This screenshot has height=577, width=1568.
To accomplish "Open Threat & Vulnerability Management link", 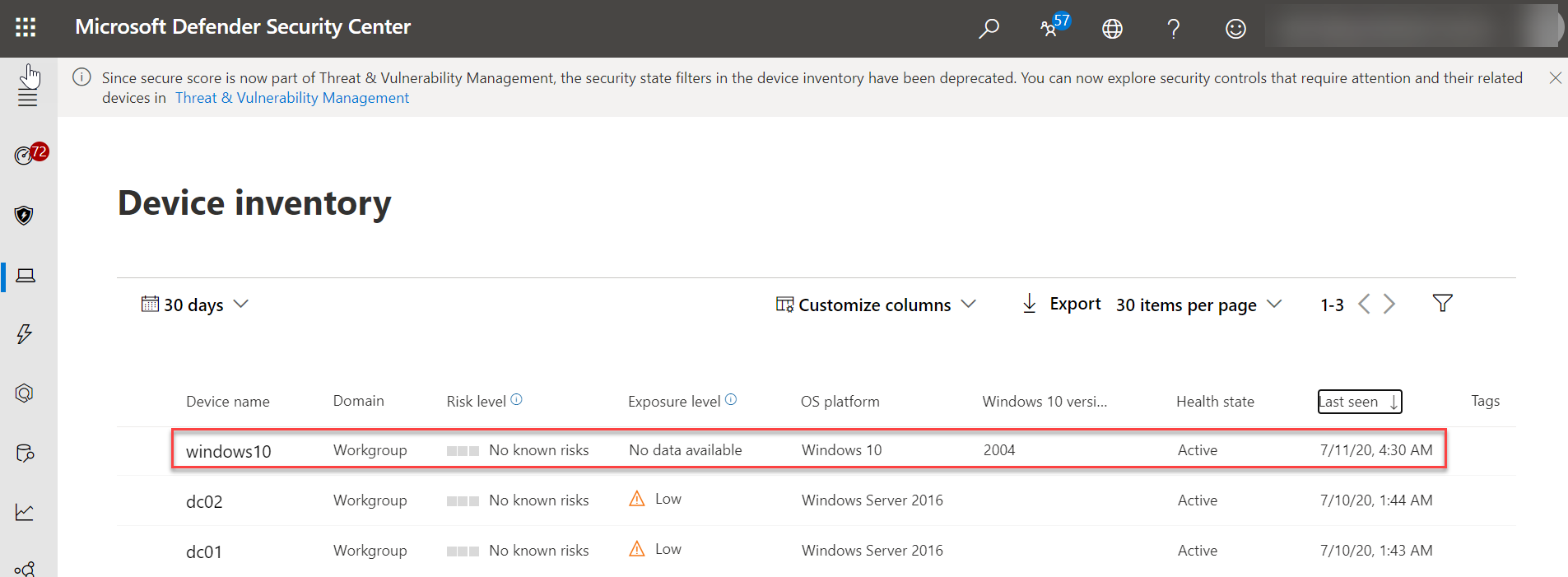I will coord(292,98).
